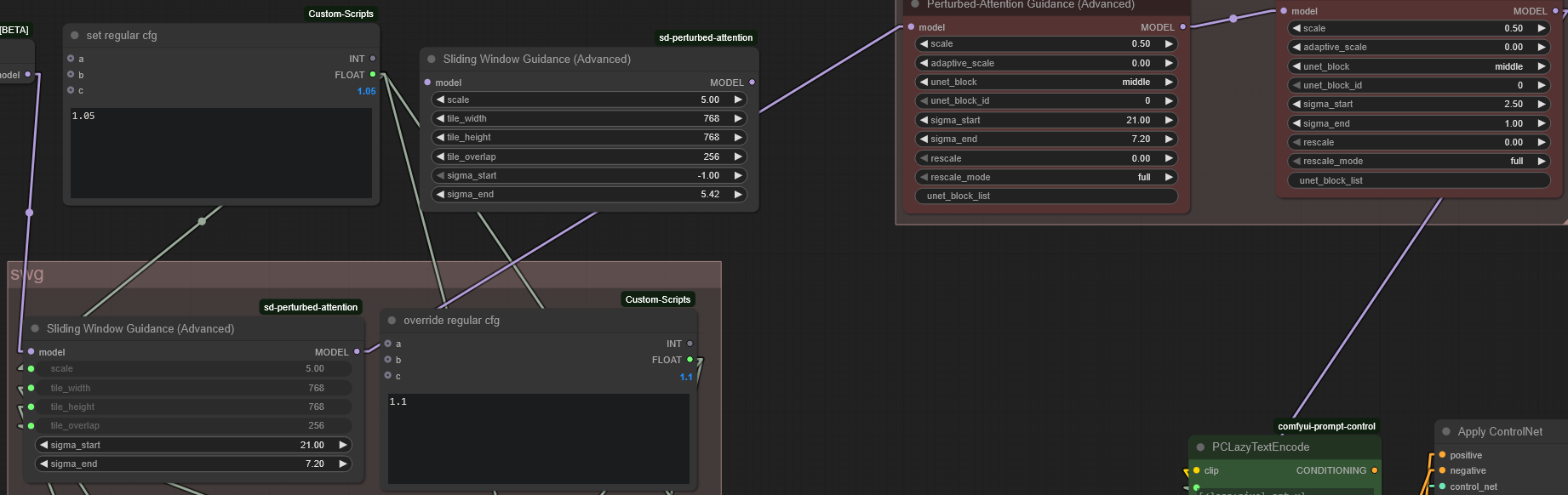The image size is (1568, 495).
Task: Select next rescale_mode option in right PAG node
Action: pos(1542,161)
